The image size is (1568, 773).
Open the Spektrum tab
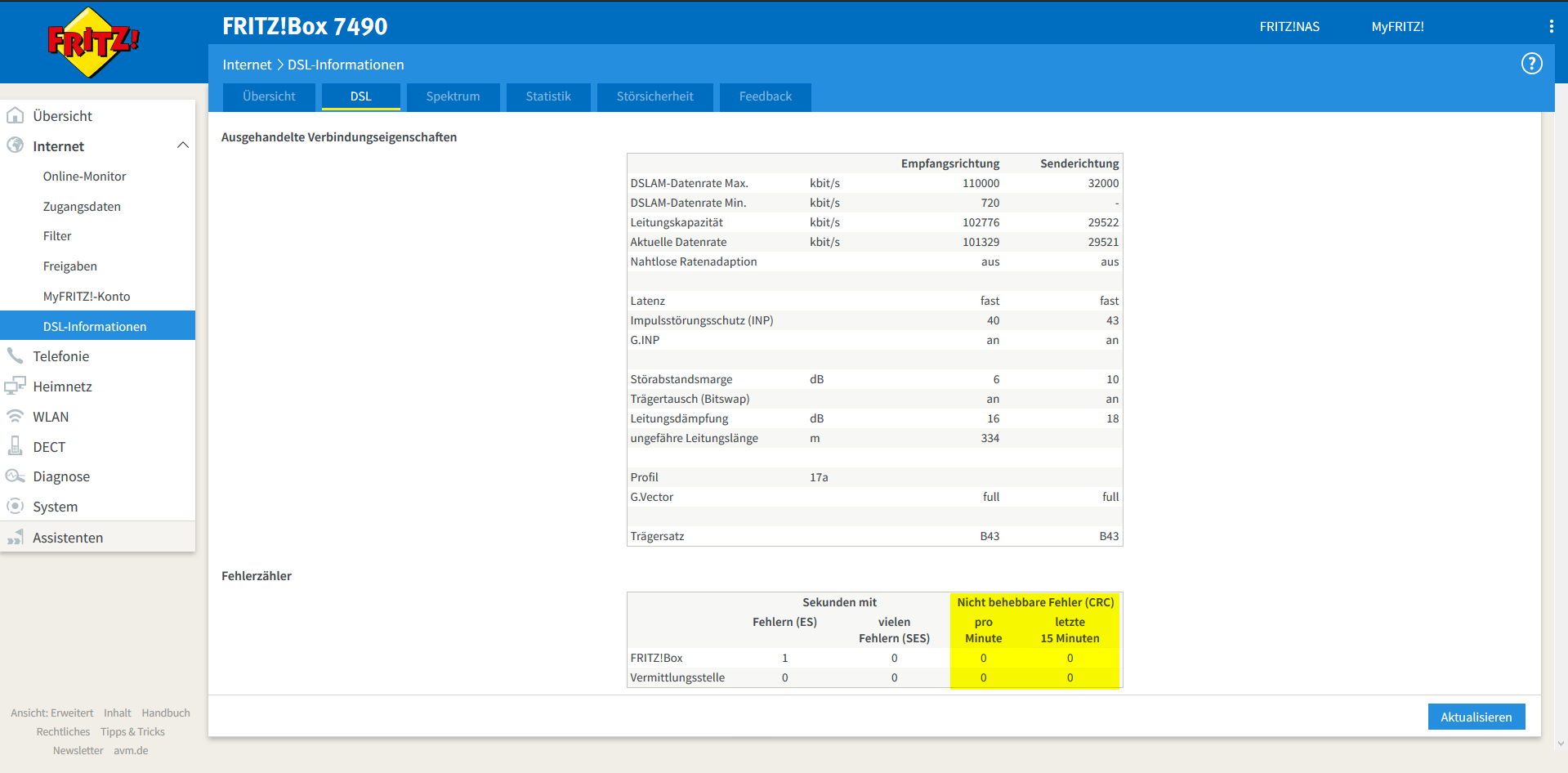[x=453, y=96]
